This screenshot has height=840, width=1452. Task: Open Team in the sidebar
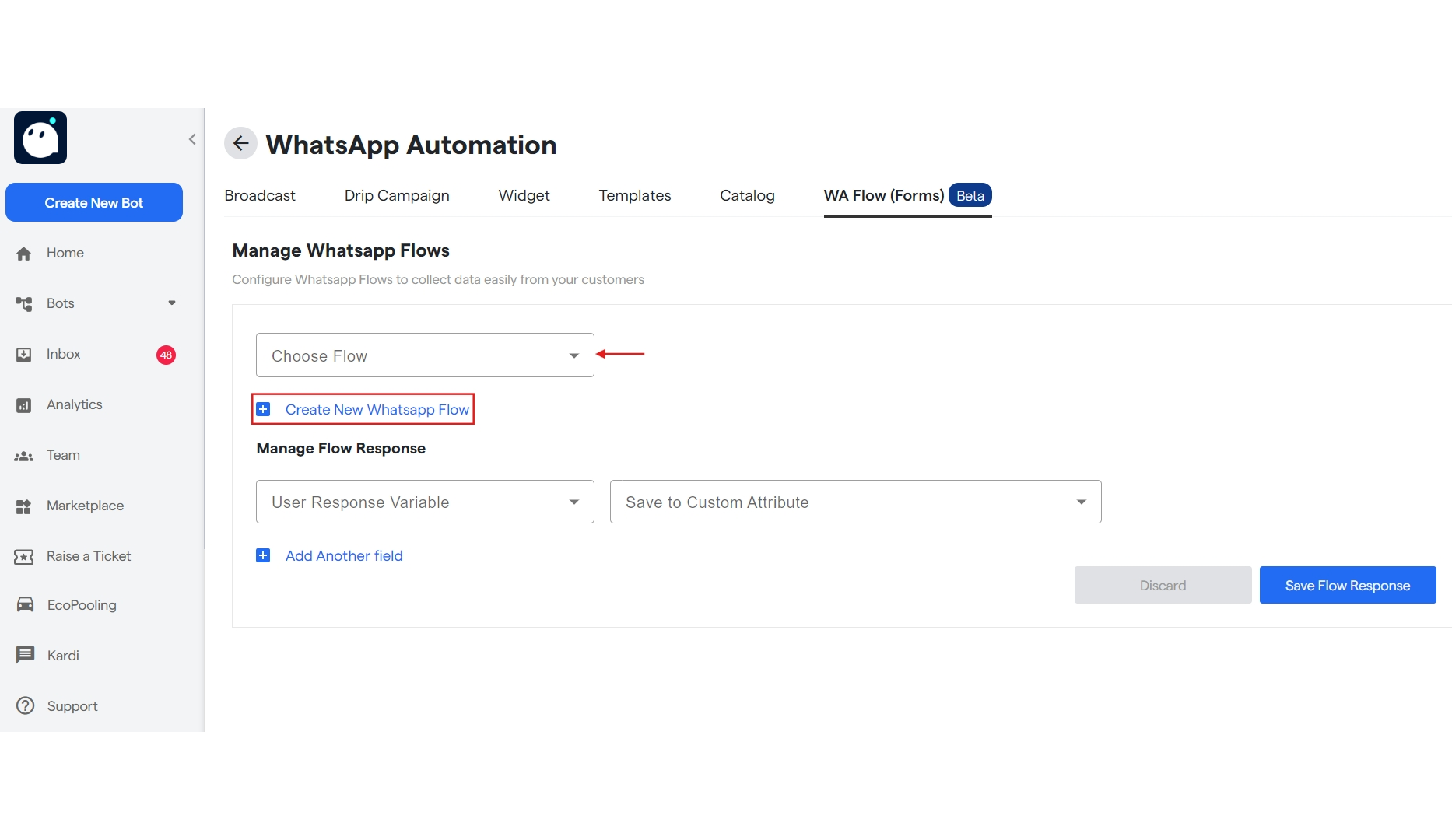pos(63,455)
